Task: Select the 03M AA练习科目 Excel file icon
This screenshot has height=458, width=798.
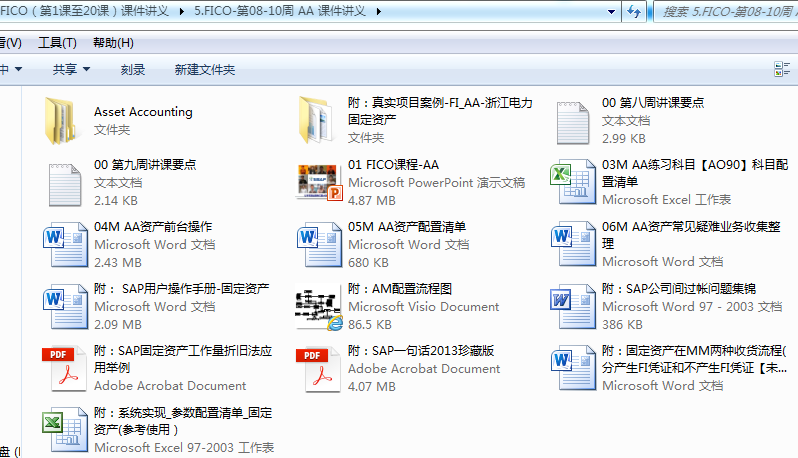Action: (573, 182)
